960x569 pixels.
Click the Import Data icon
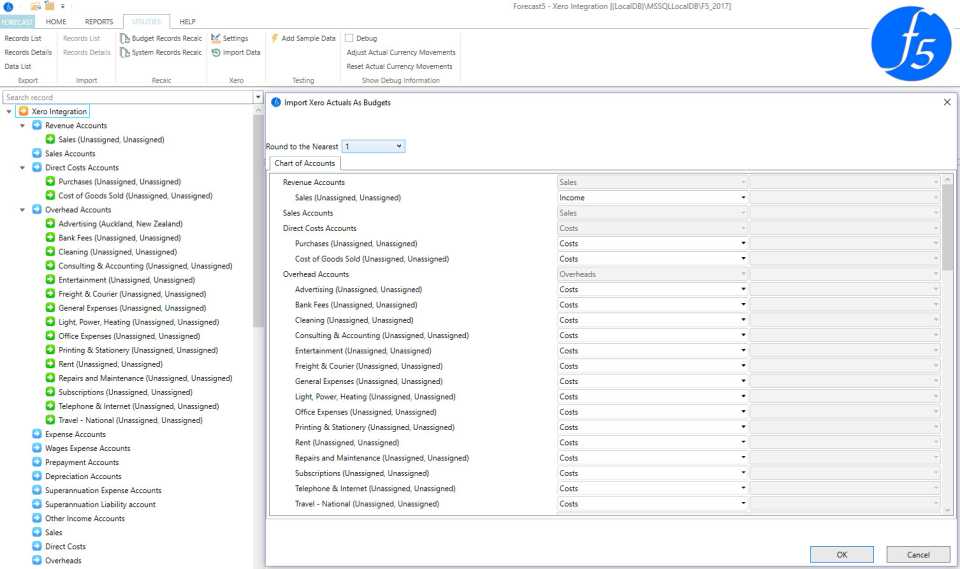coord(216,52)
